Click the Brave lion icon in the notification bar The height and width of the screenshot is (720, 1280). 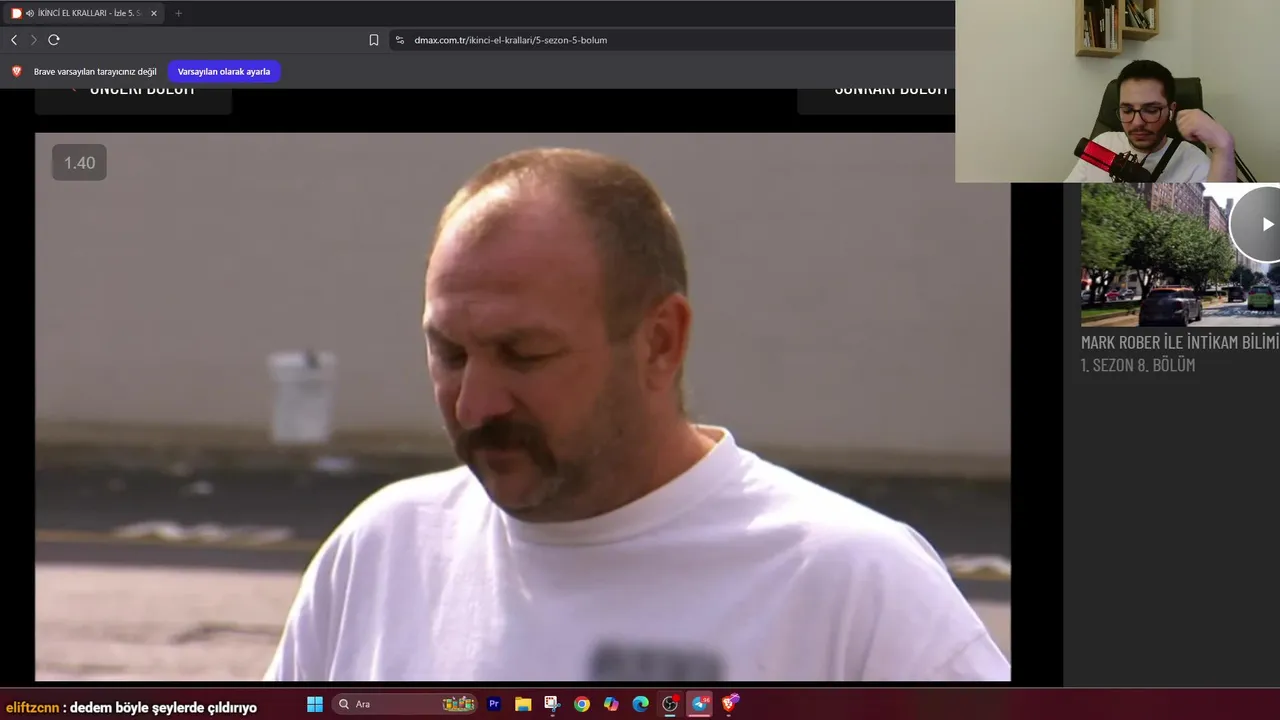point(16,71)
